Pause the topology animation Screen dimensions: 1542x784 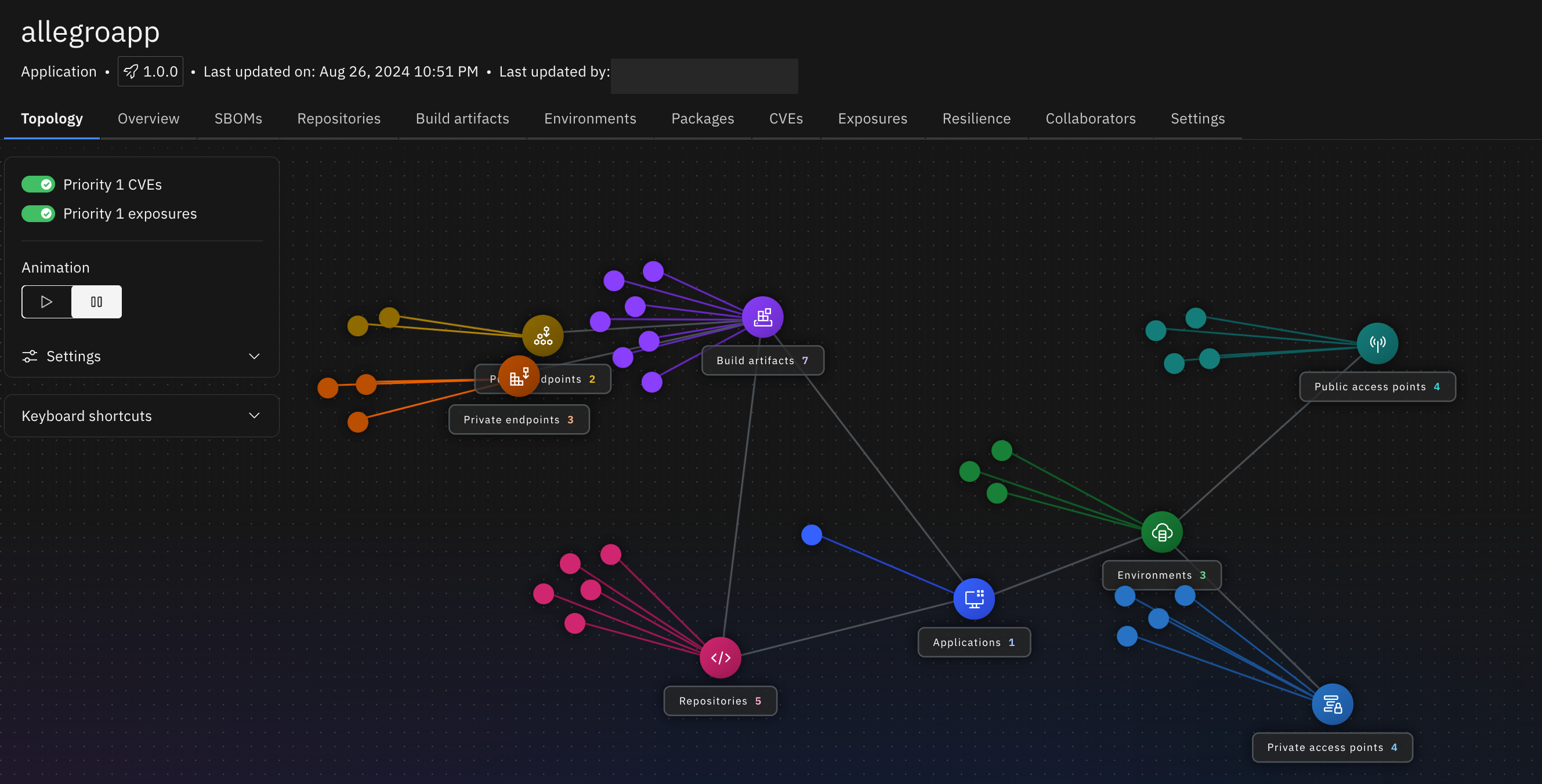click(x=96, y=302)
